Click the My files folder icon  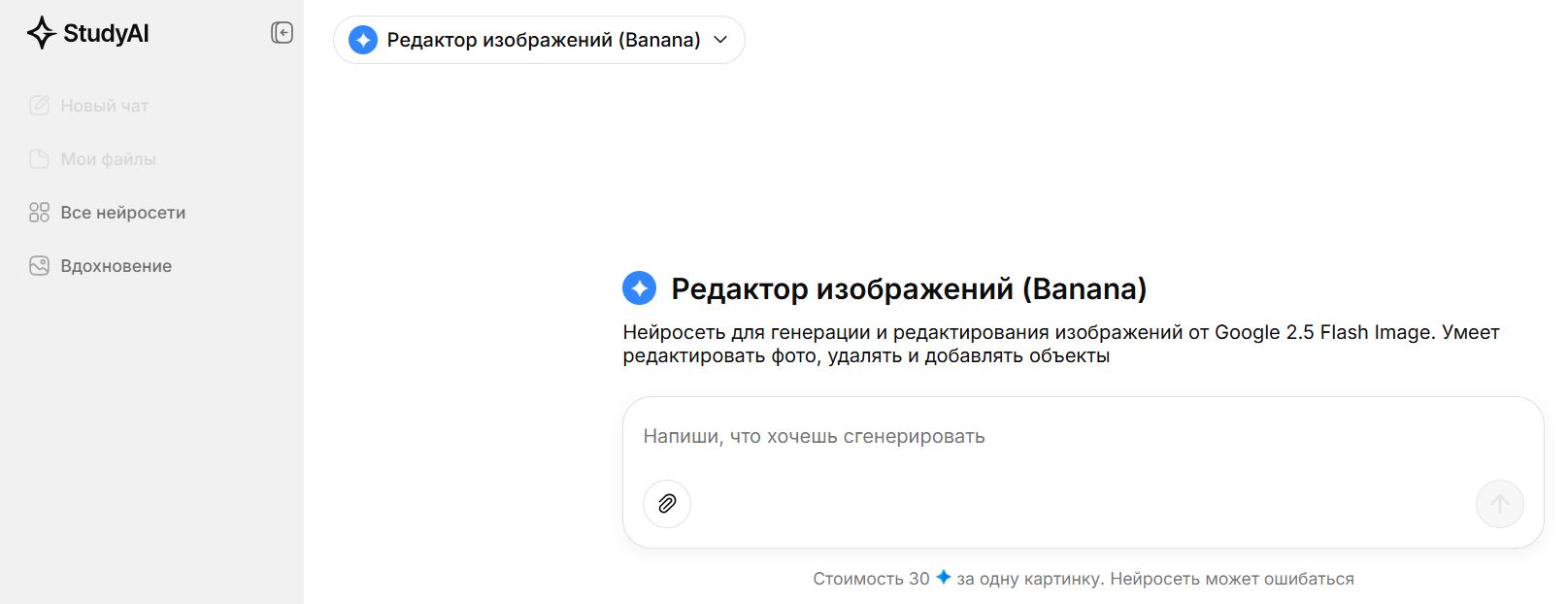point(39,159)
